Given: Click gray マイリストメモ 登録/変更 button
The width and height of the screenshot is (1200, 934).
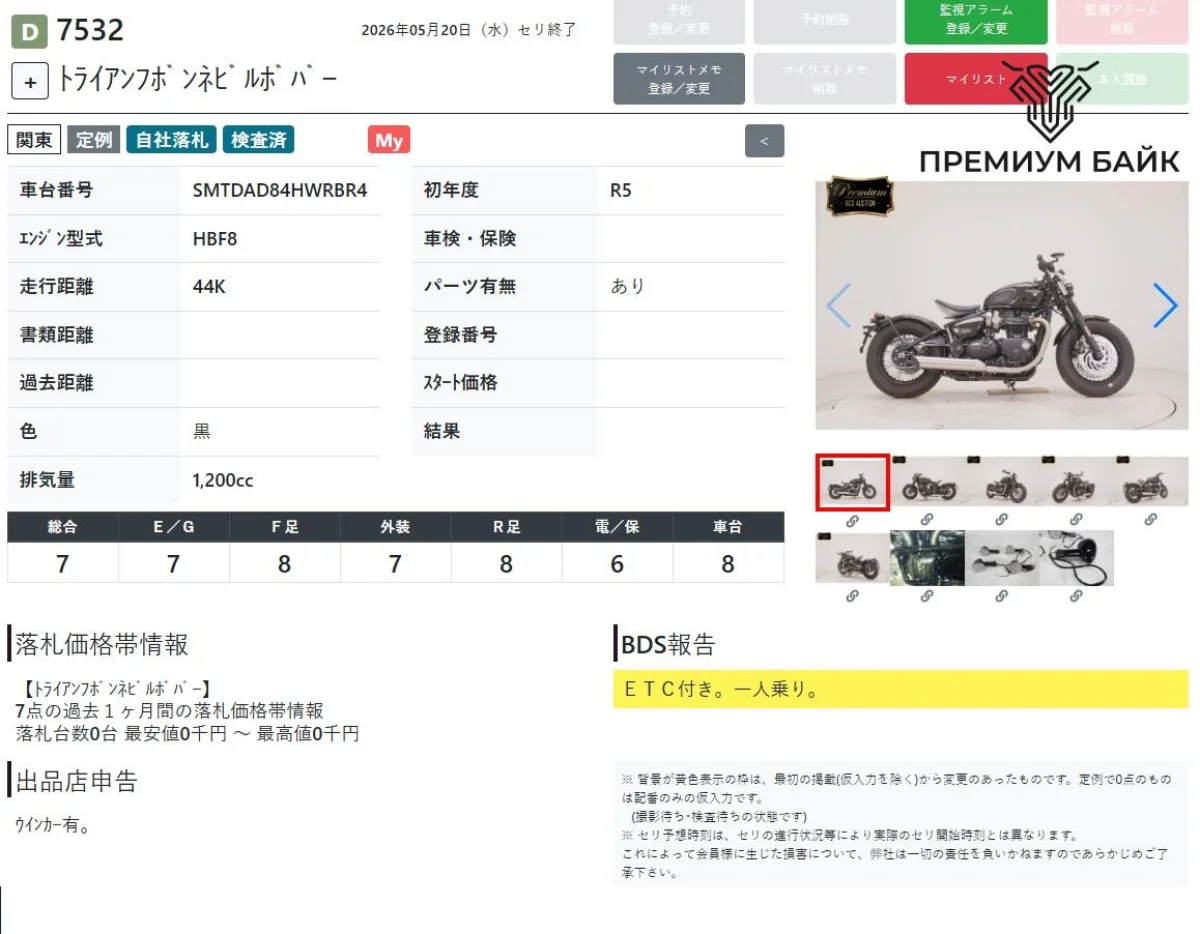Looking at the screenshot, I should point(679,79).
